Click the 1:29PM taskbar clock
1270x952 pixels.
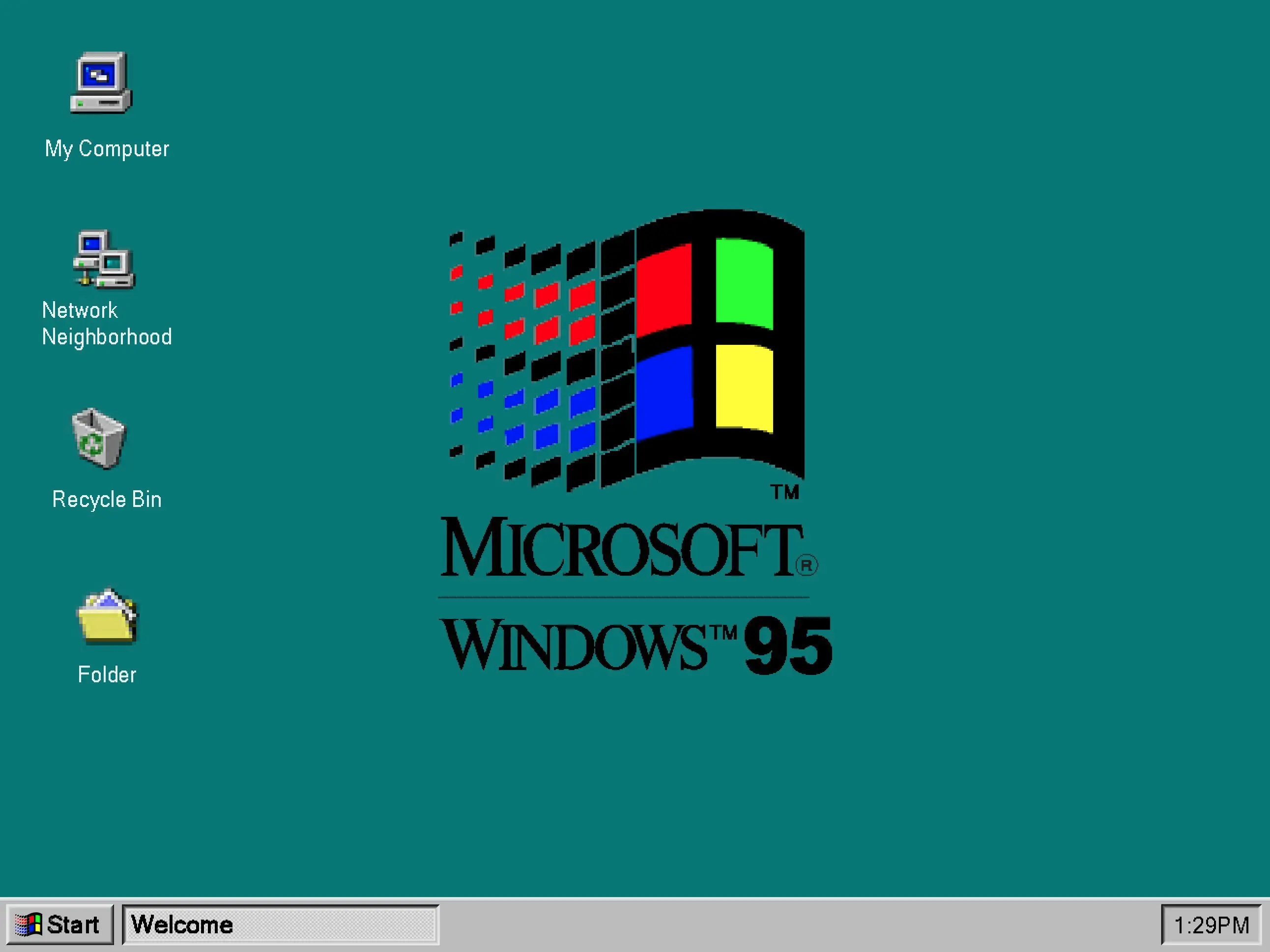click(x=1212, y=925)
